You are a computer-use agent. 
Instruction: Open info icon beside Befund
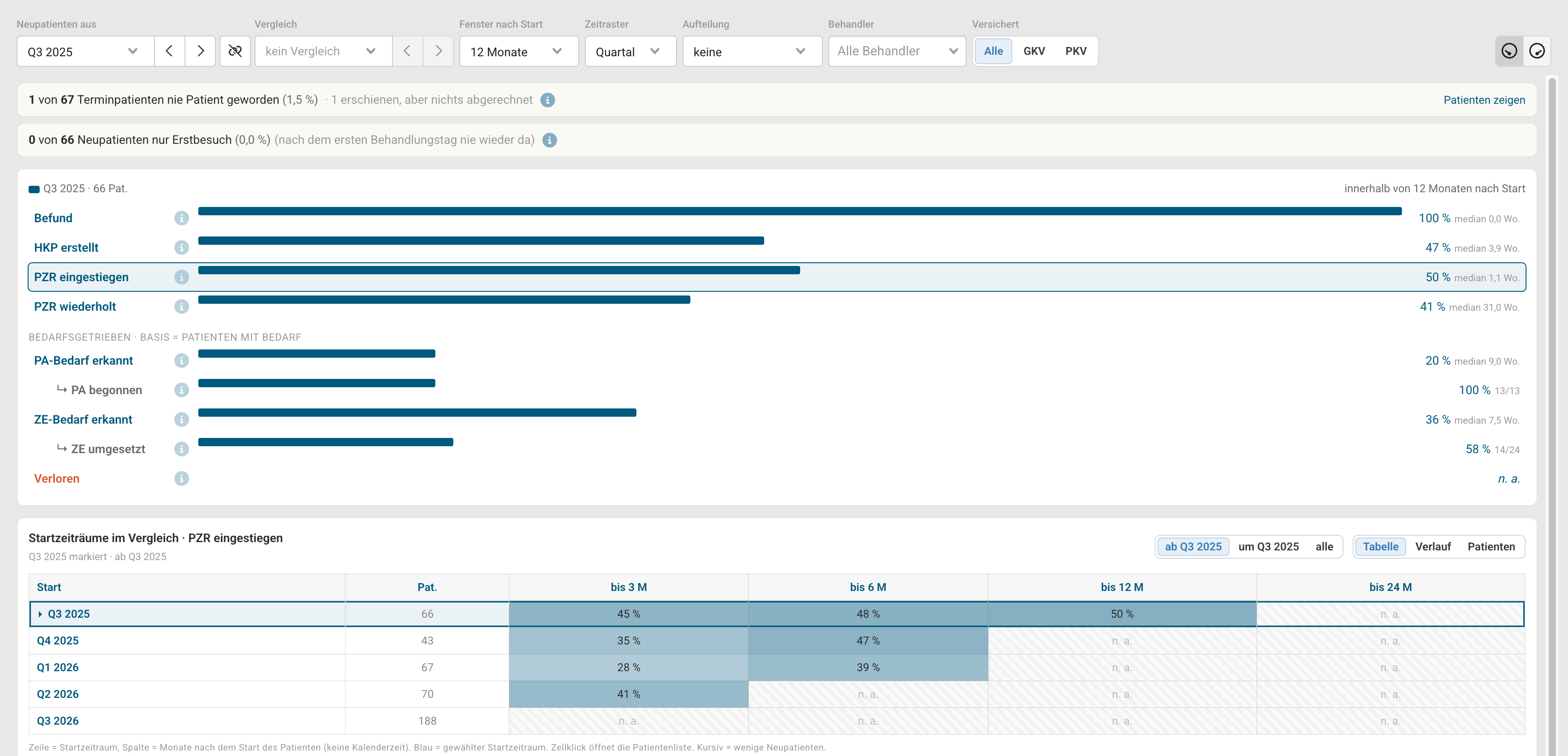click(x=181, y=219)
